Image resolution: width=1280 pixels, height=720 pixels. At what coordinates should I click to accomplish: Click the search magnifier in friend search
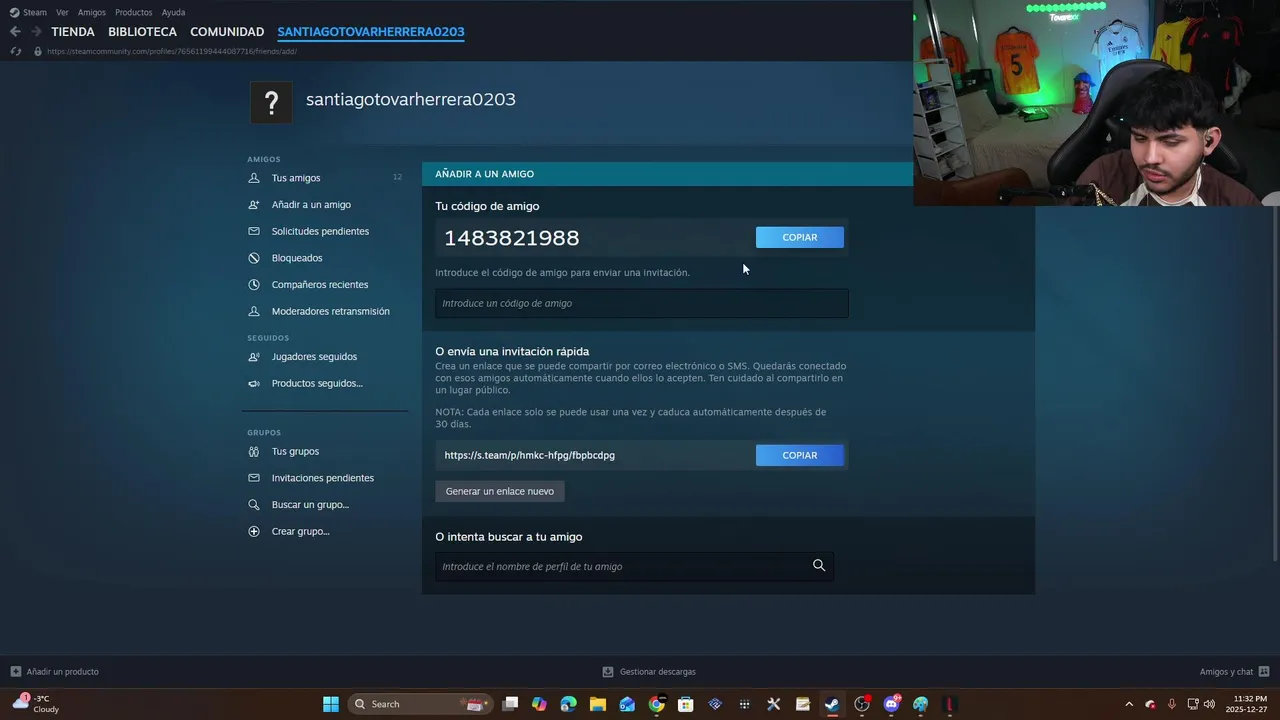coord(819,566)
